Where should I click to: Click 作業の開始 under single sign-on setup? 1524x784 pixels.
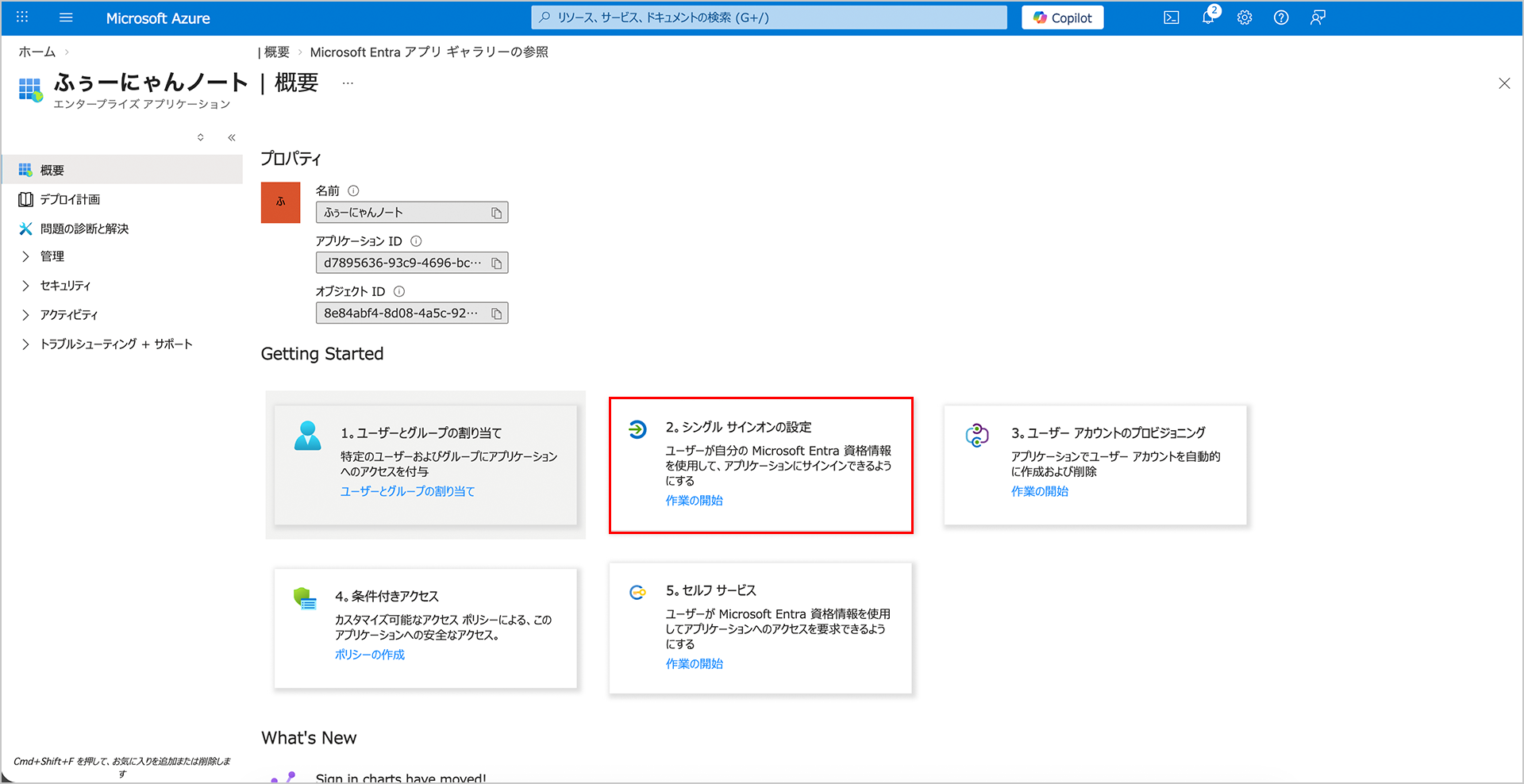tap(694, 501)
